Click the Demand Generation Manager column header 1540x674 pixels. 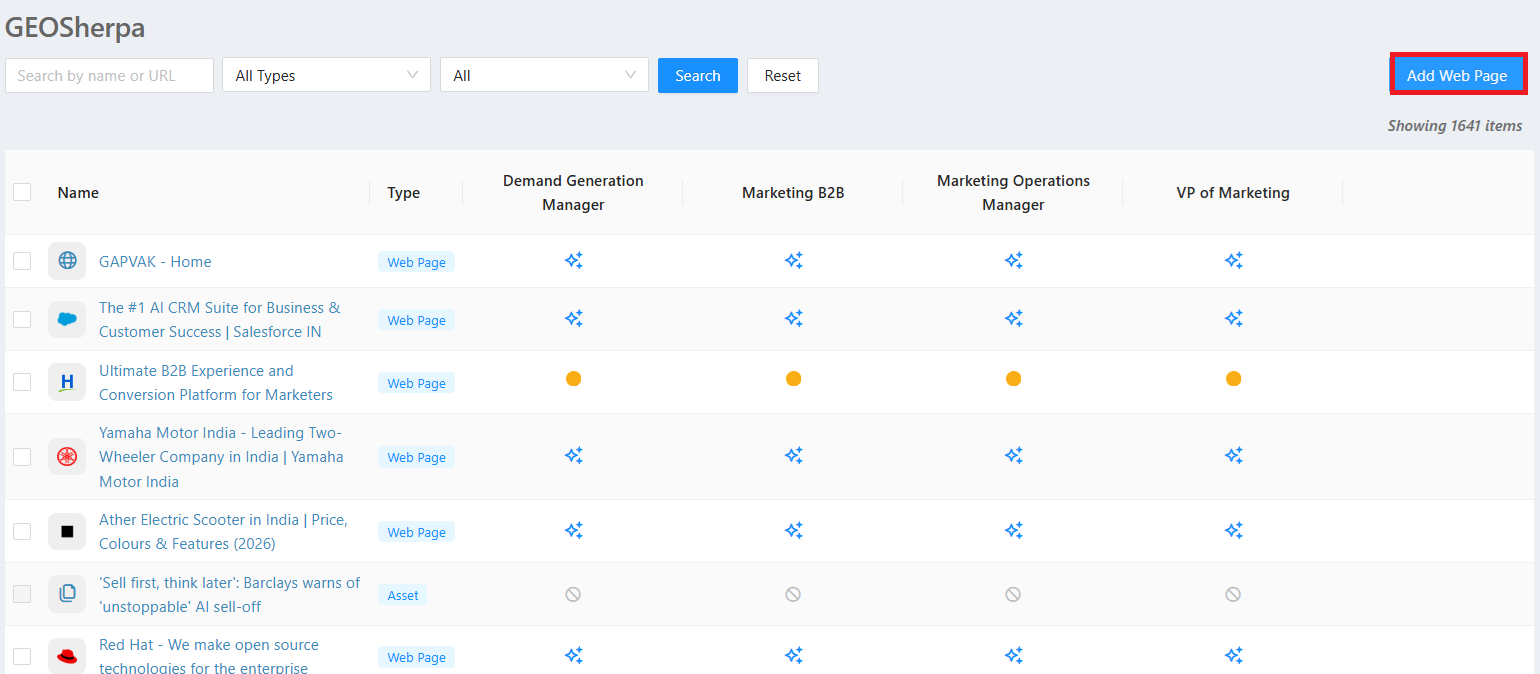click(x=573, y=192)
